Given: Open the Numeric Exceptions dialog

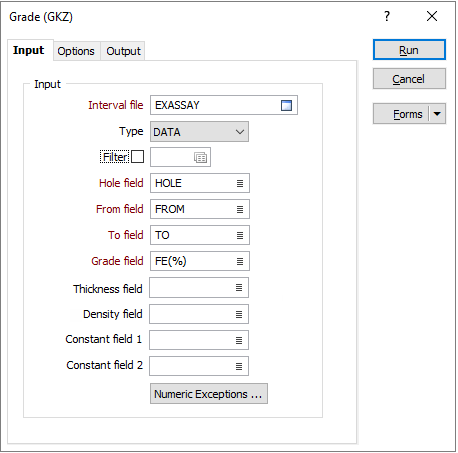Looking at the screenshot, I should pyautogui.click(x=209, y=394).
